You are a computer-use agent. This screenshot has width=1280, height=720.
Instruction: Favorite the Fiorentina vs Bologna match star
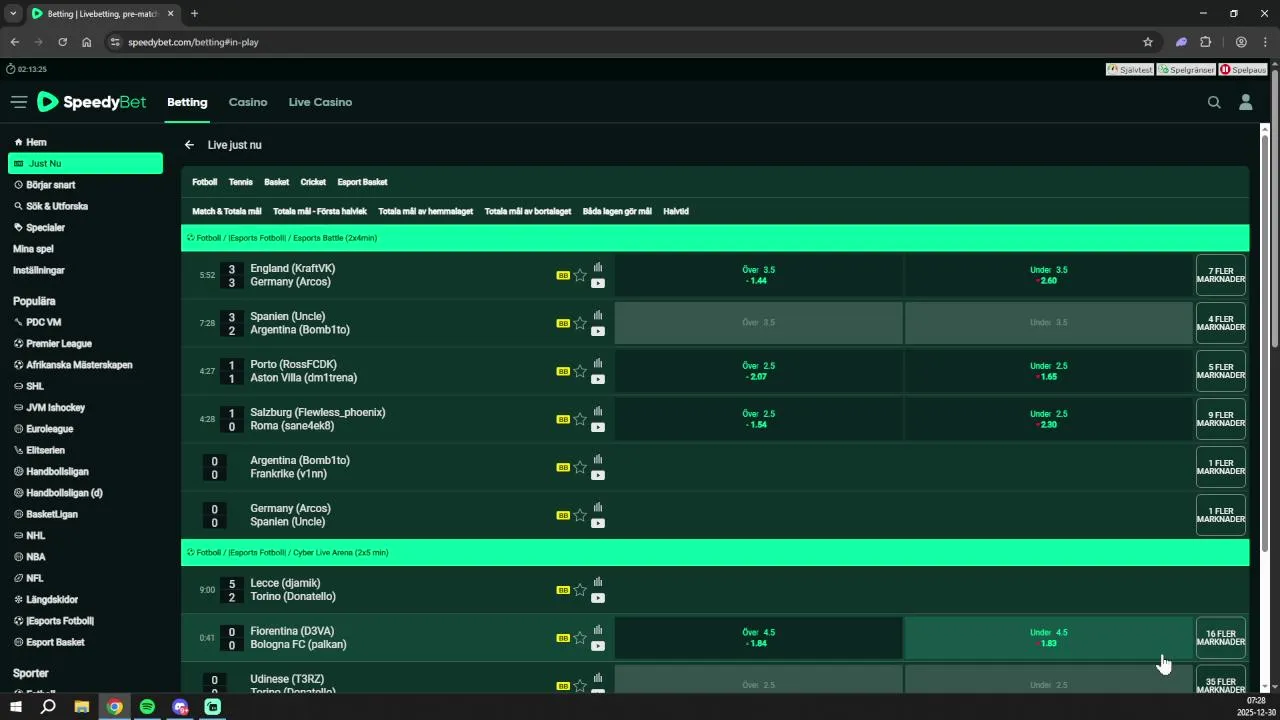coord(580,638)
